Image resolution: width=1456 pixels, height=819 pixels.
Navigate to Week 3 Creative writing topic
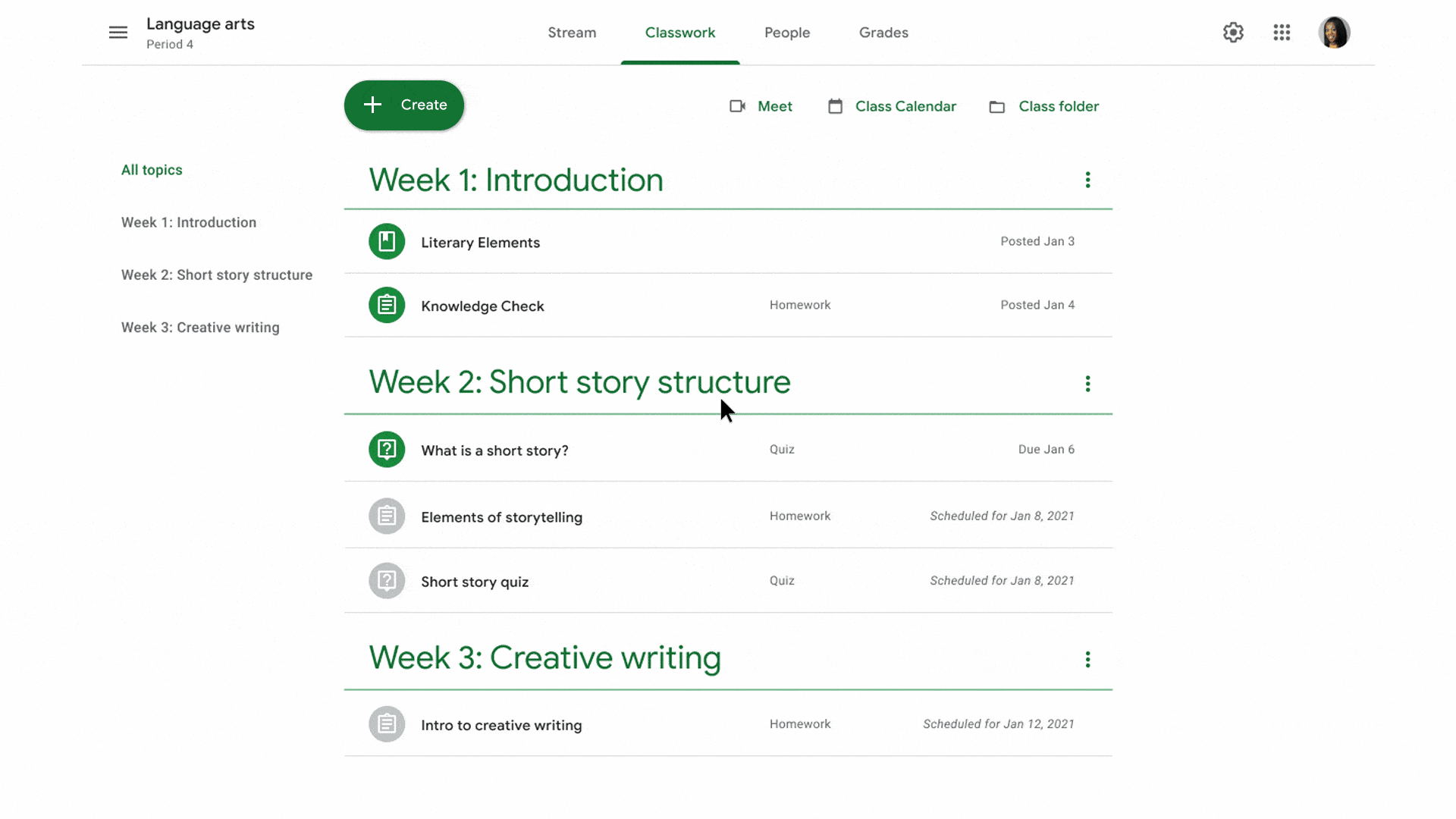[200, 327]
